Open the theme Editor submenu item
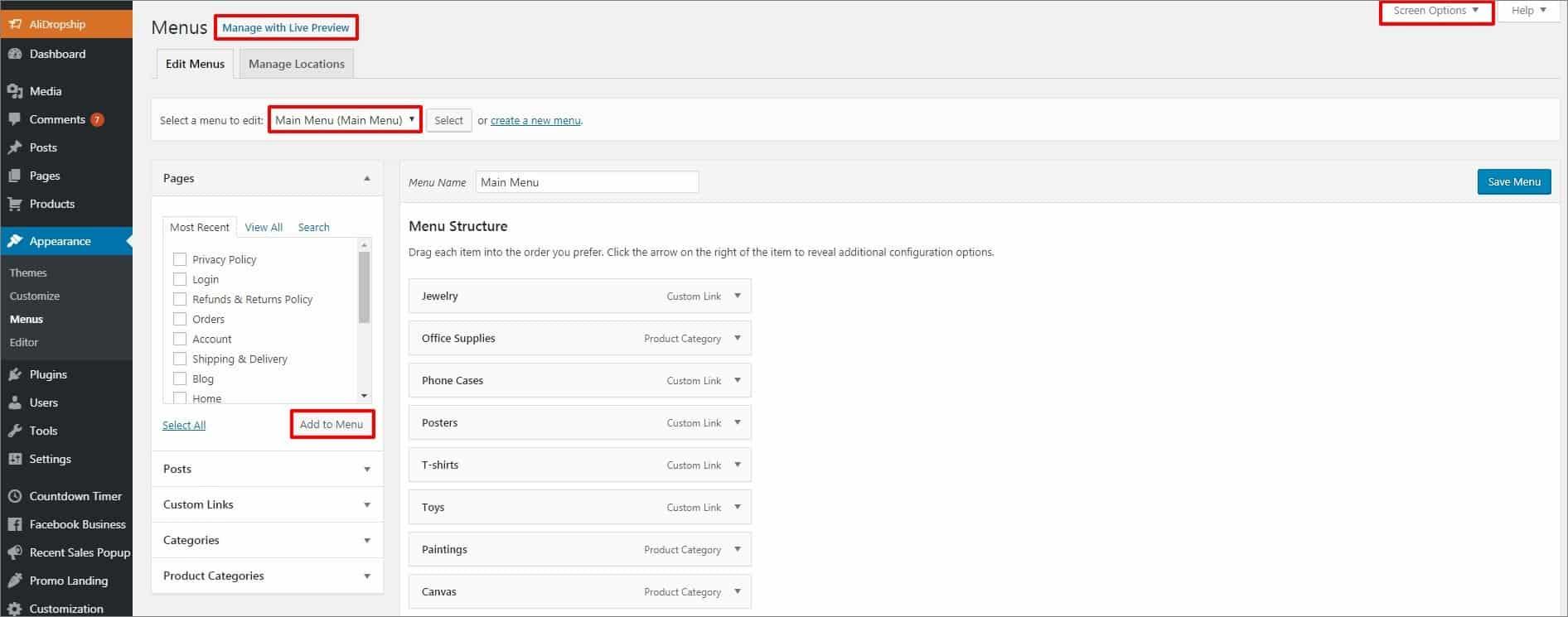 tap(24, 342)
